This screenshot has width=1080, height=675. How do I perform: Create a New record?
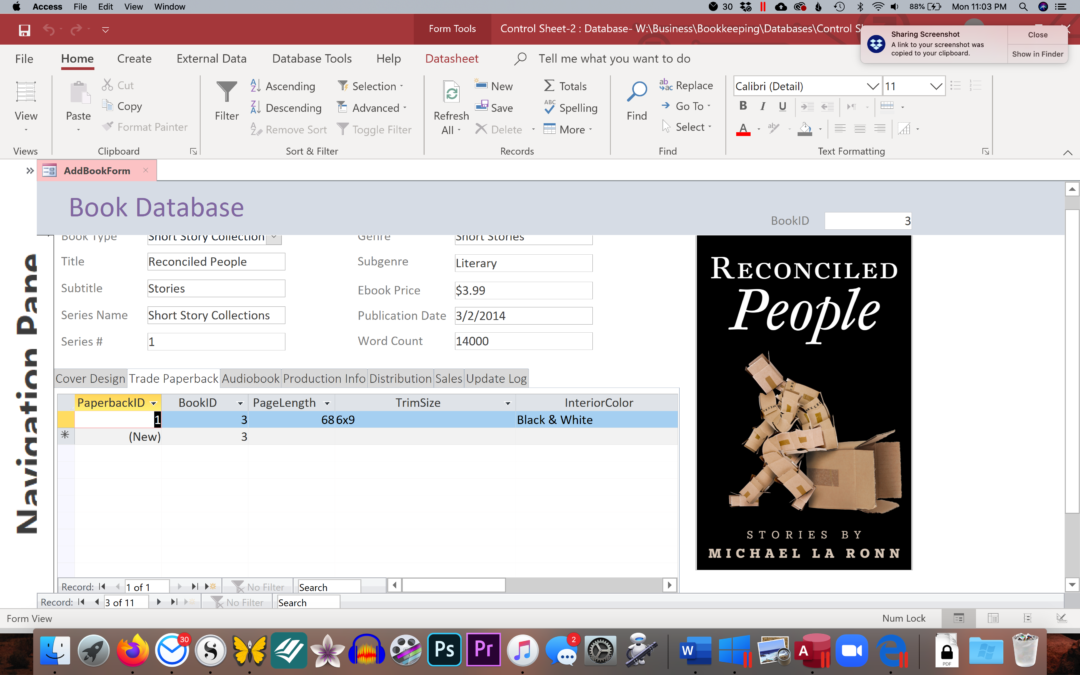(x=494, y=86)
